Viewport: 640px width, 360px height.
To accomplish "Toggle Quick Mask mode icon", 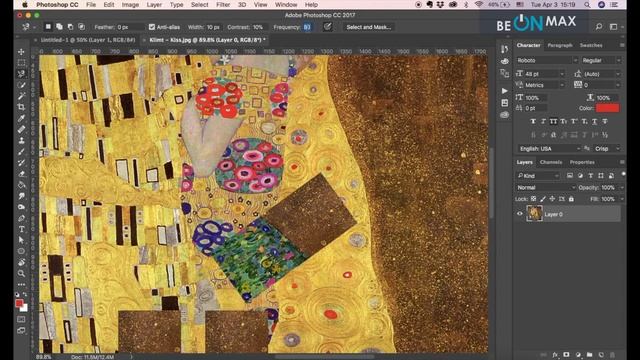I will pyautogui.click(x=21, y=319).
